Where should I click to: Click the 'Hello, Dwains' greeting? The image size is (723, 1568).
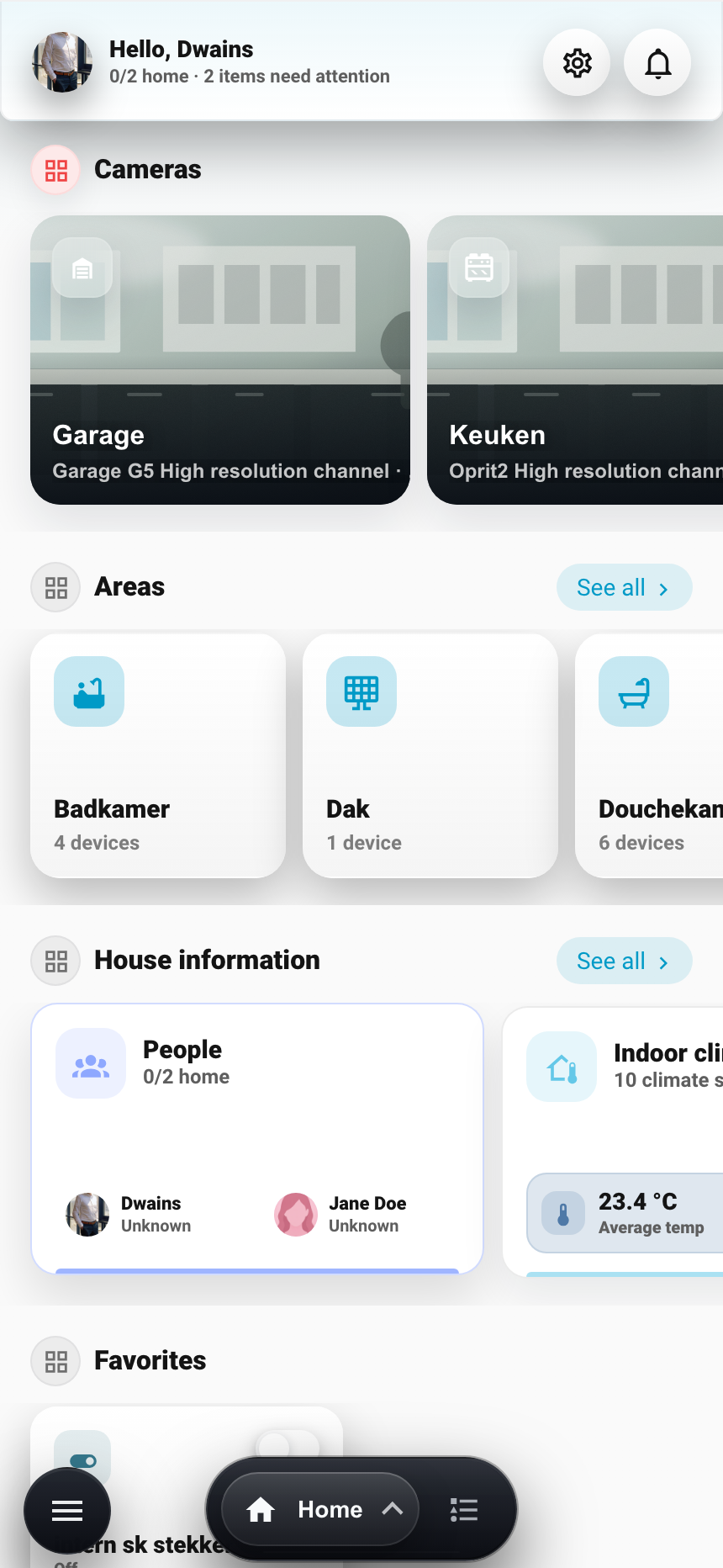tap(182, 50)
